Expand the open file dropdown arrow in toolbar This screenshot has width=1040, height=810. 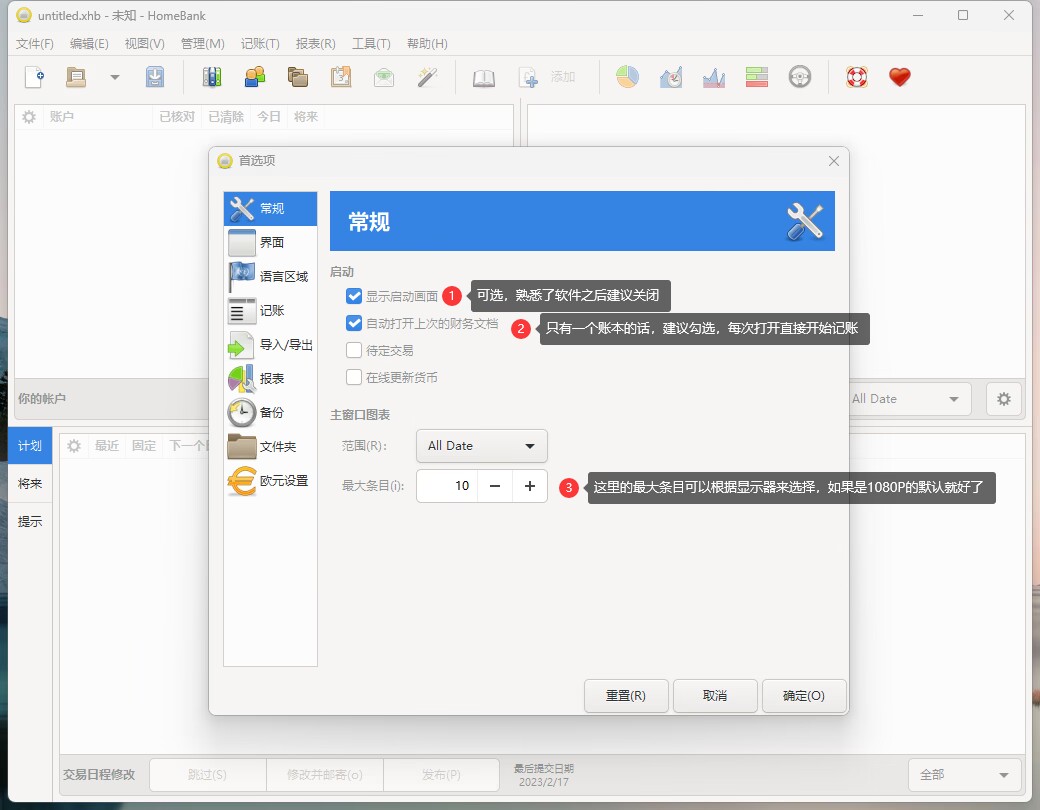click(x=114, y=77)
